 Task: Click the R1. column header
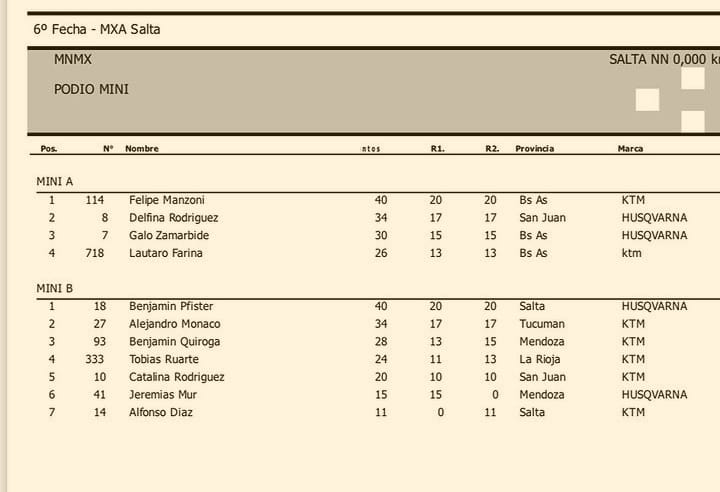point(437,149)
